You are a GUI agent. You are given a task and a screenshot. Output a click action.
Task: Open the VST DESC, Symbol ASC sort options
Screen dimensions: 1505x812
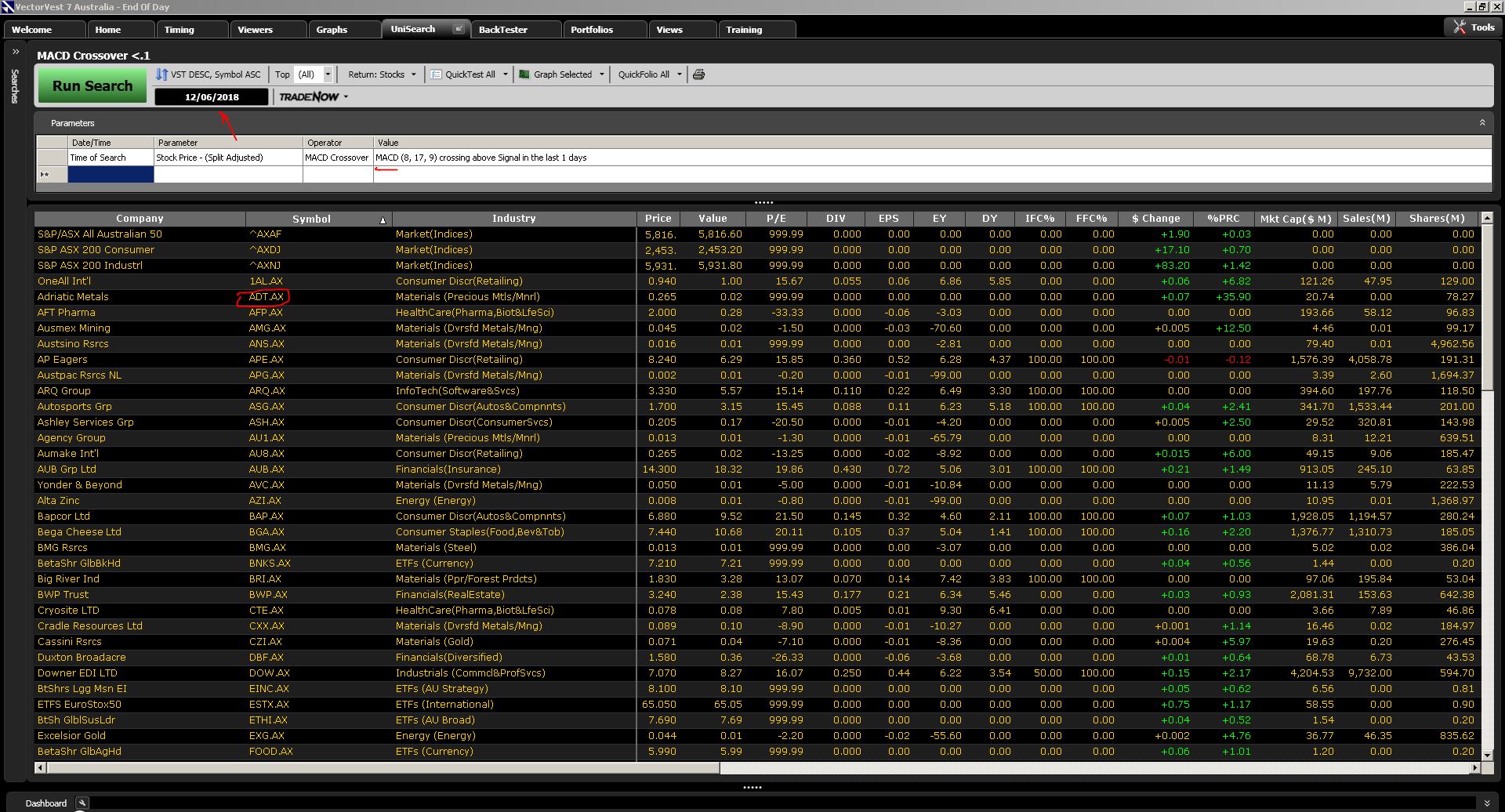208,74
